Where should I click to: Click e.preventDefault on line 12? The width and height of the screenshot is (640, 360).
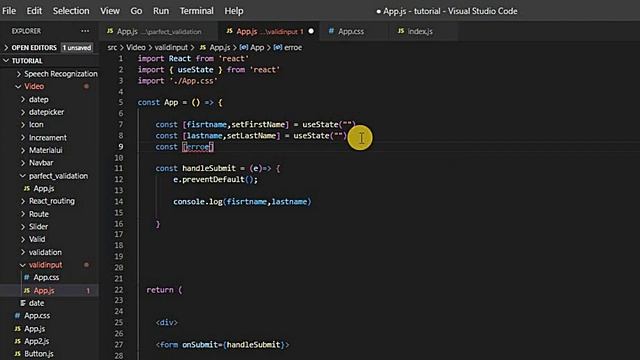tap(209, 180)
